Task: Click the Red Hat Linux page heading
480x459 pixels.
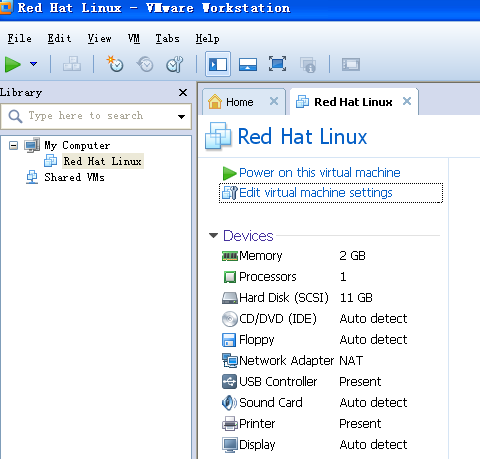Action: tap(302, 137)
